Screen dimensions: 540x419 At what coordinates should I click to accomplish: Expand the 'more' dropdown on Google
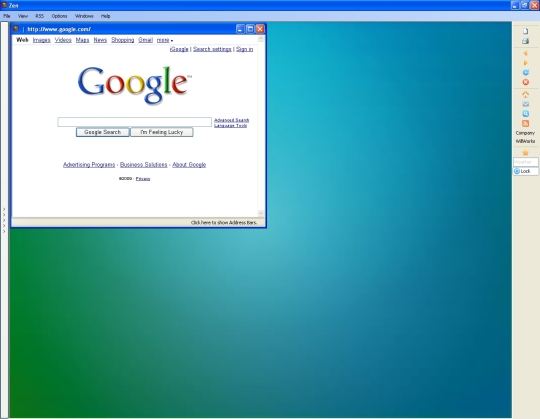coord(165,40)
